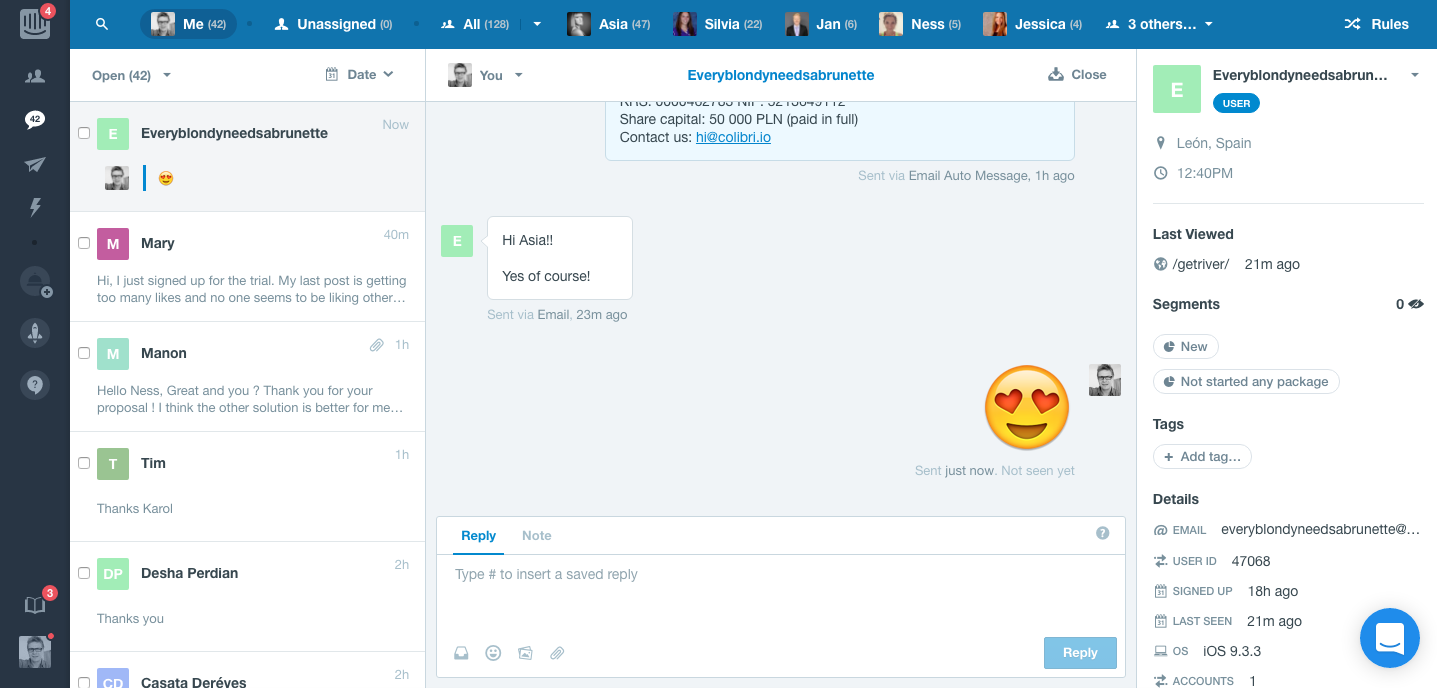Click the globe icon beside /getriver/
Viewport: 1437px width, 688px height.
click(x=1161, y=264)
